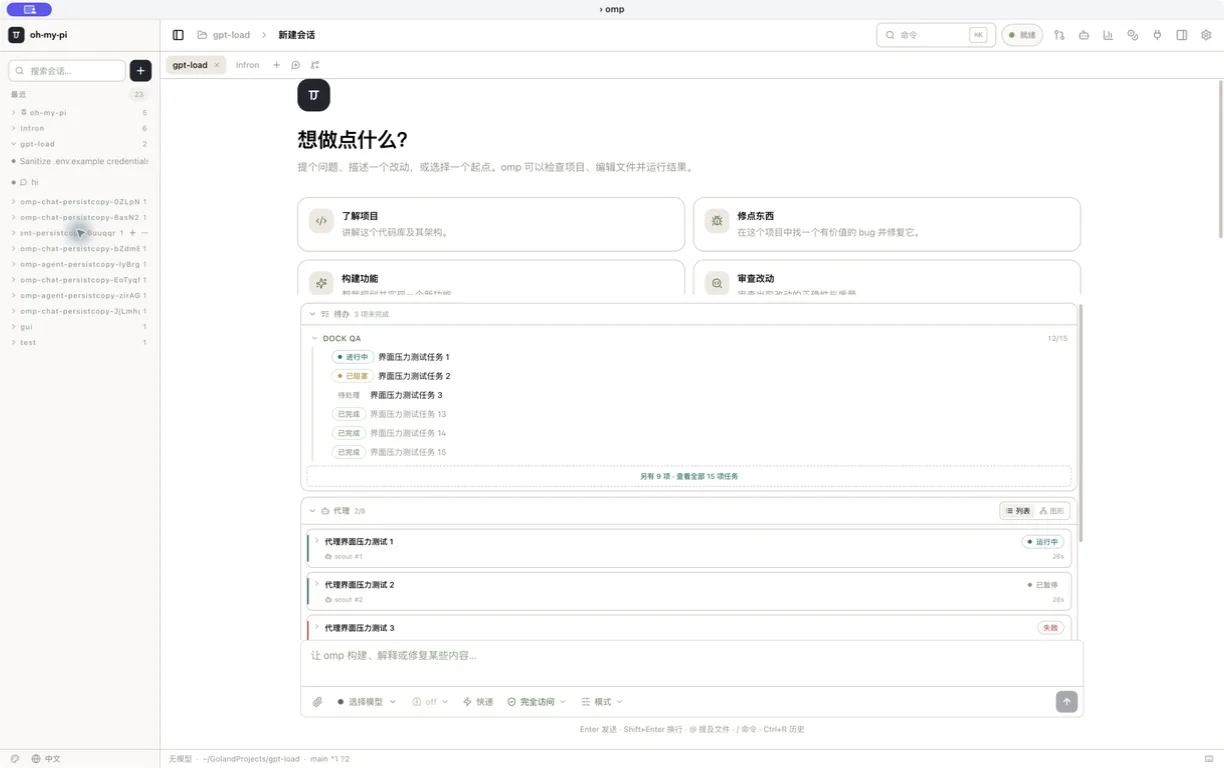1224x768 pixels.
Task: Close the gpt-load tab
Action: click(216, 65)
